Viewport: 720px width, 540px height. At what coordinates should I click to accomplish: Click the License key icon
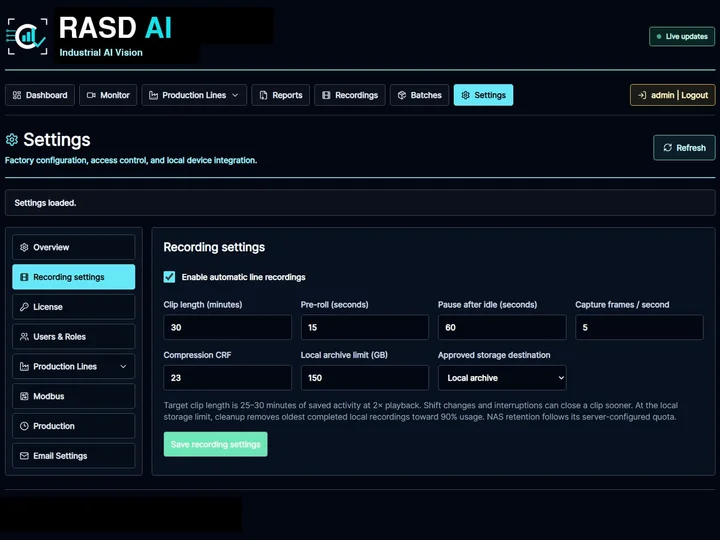(24, 307)
